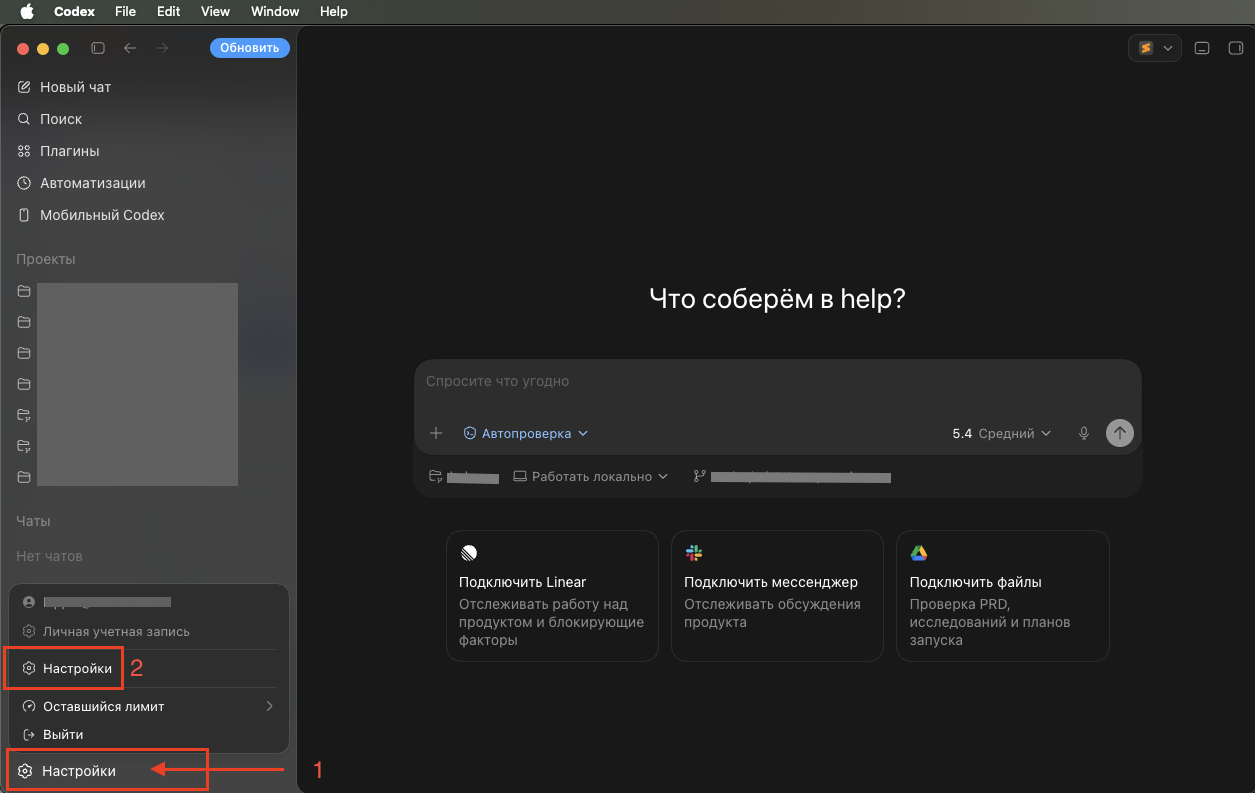Open project in Sublime Text icon
The image size is (1255, 793).
(x=1146, y=48)
